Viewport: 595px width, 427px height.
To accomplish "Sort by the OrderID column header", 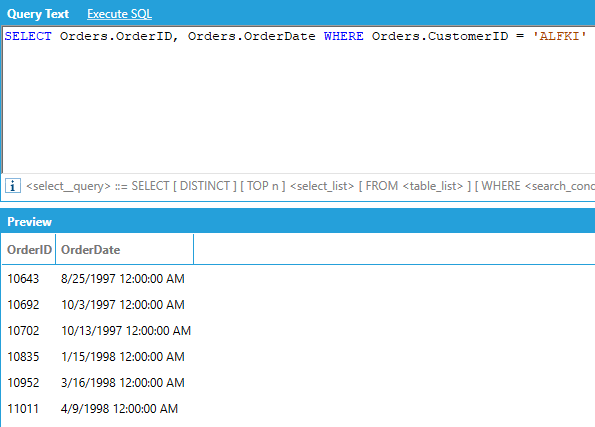I will coord(29,250).
